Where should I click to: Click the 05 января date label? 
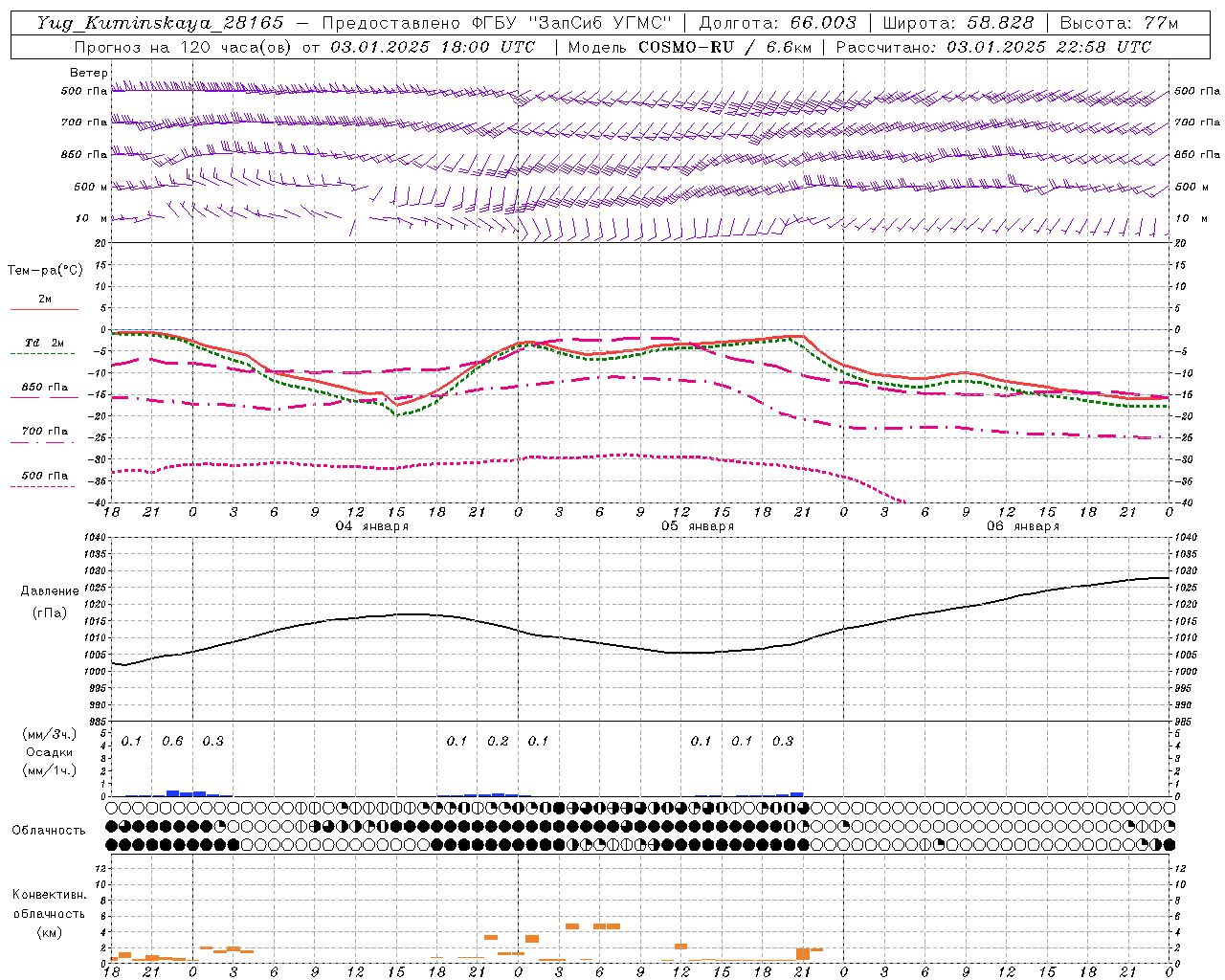(x=697, y=526)
